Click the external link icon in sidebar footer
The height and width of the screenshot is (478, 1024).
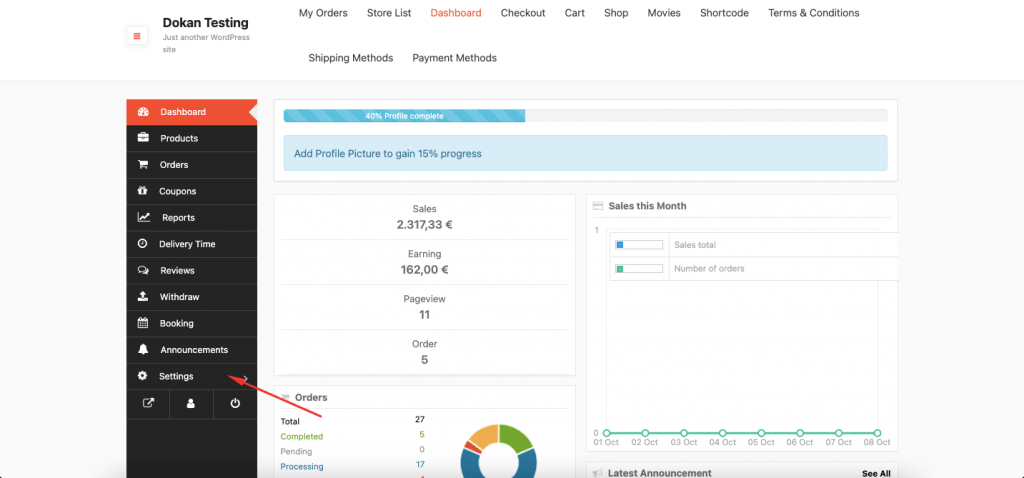148,404
